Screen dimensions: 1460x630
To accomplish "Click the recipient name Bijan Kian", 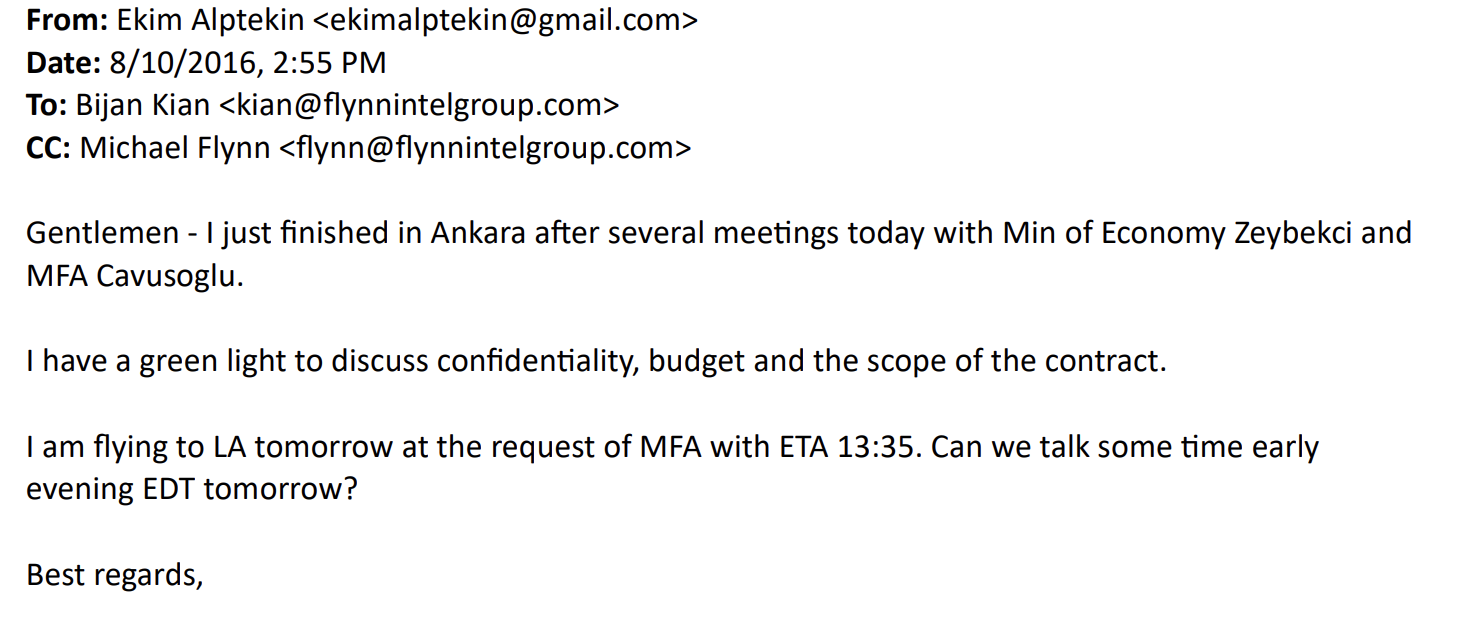I will (142, 105).
